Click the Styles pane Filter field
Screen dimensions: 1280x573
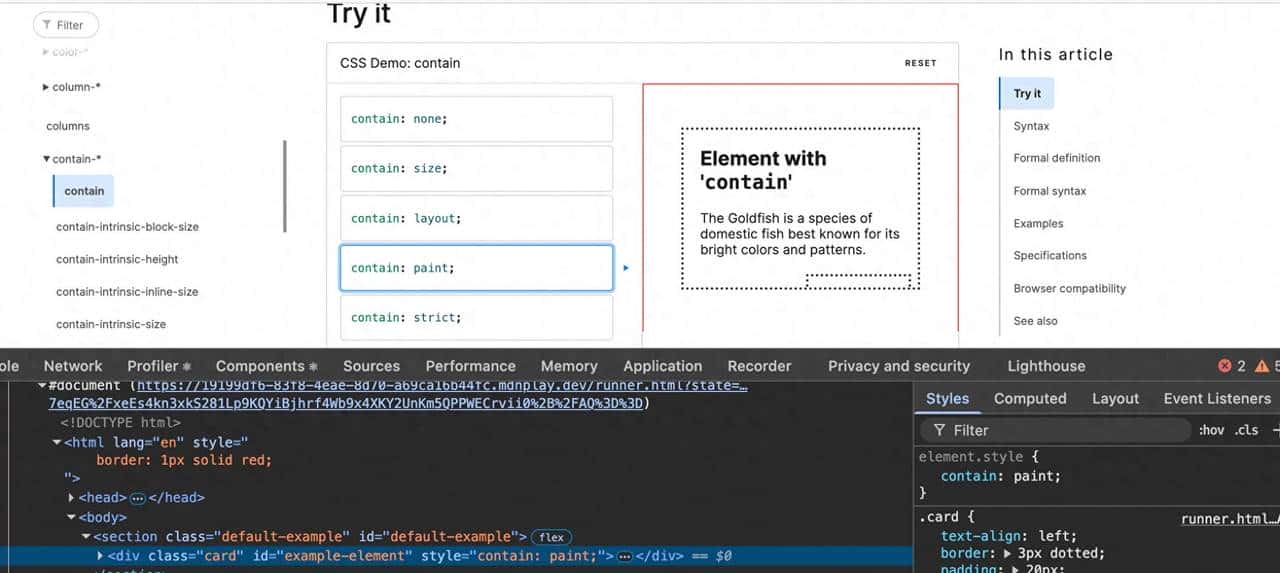tap(1060, 430)
